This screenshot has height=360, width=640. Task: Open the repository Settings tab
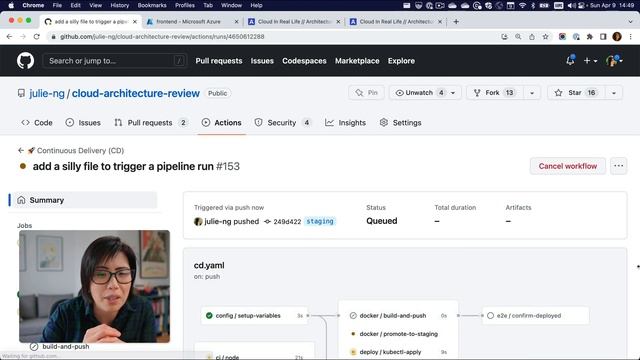tap(400, 122)
